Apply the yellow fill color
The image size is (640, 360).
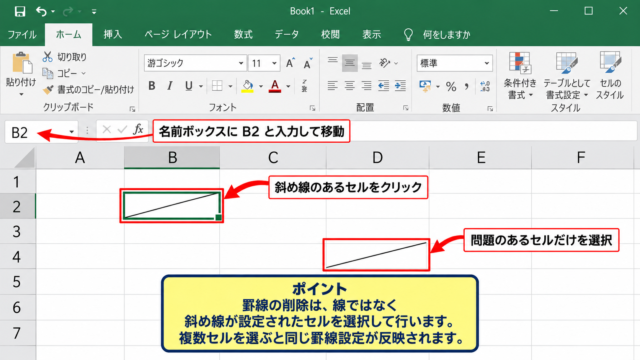[x=247, y=86]
